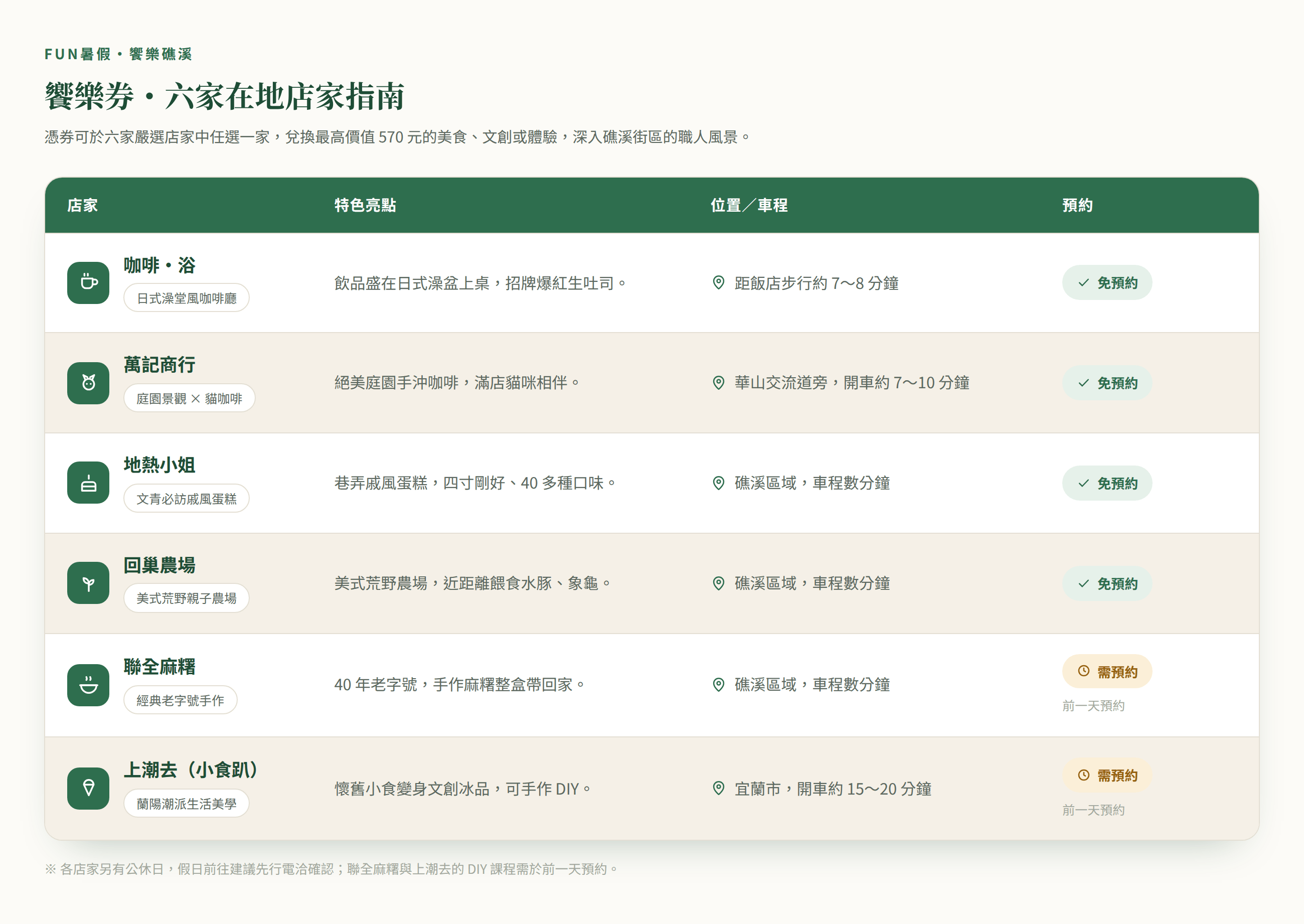Click the cat icon beside 萬記商行
Screen dimensions: 1304x924
[x=88, y=383]
